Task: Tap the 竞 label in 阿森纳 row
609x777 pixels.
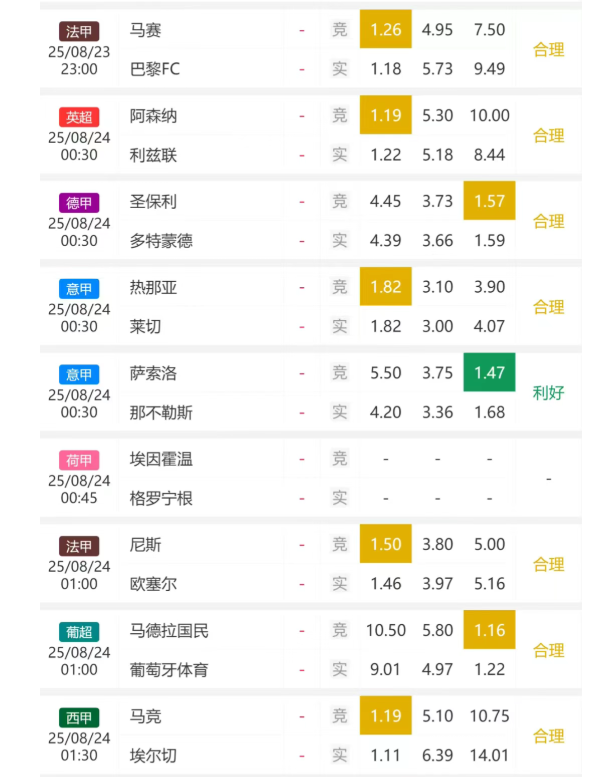Action: pyautogui.click(x=340, y=116)
